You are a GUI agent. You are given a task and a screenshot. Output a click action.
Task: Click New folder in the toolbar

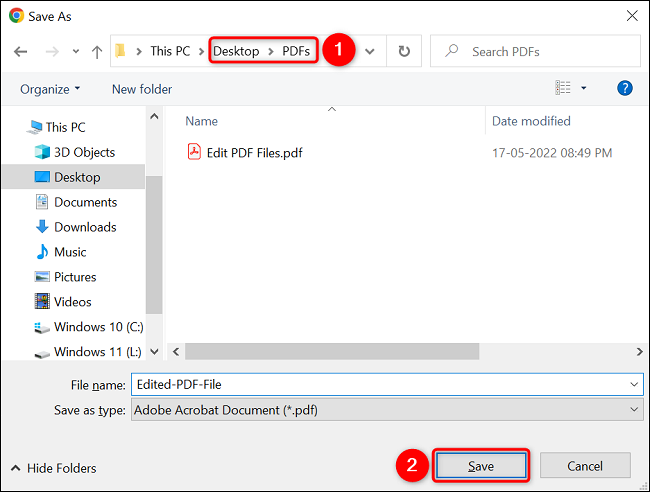pyautogui.click(x=142, y=89)
